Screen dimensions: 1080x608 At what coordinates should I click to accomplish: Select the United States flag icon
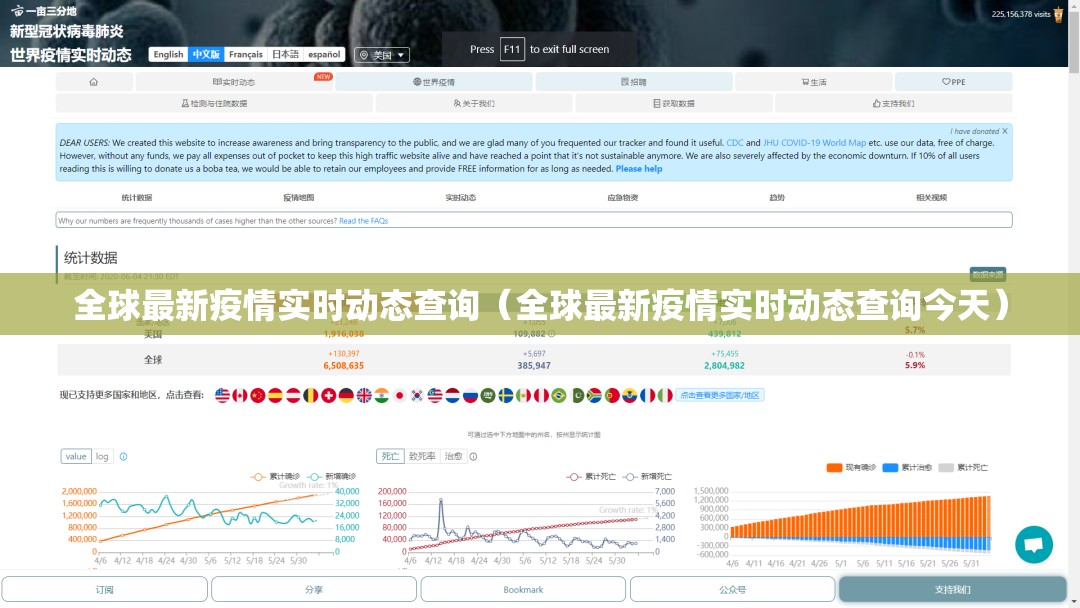coord(221,394)
